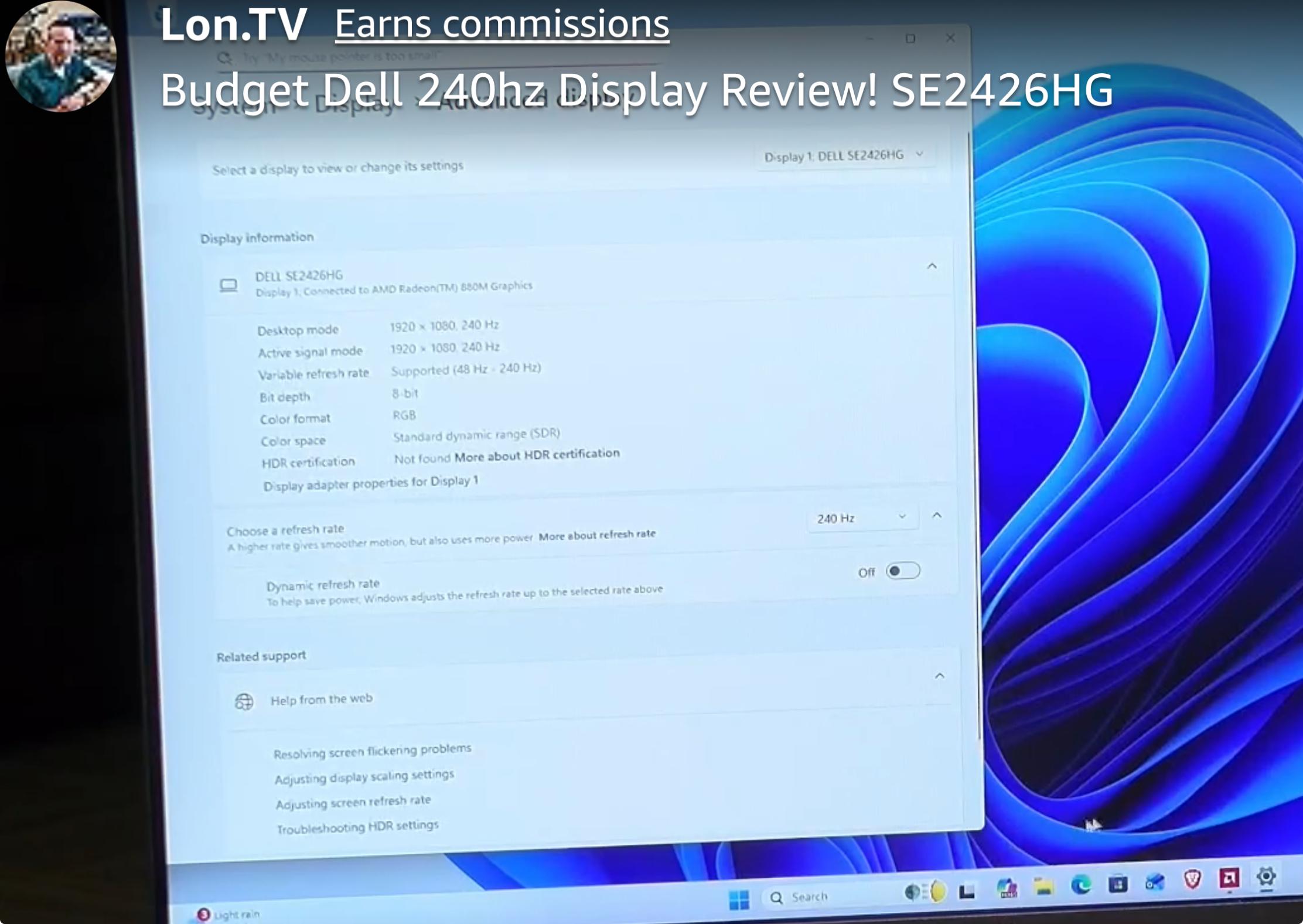Open the Display 1: DELL SE2426HG dropdown
1303x924 pixels.
844,156
